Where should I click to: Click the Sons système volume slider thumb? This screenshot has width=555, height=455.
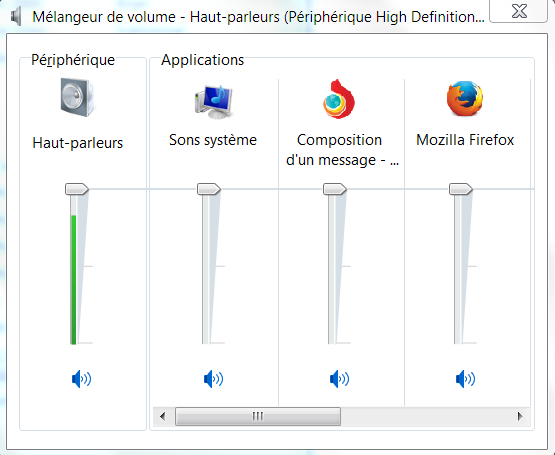209,189
